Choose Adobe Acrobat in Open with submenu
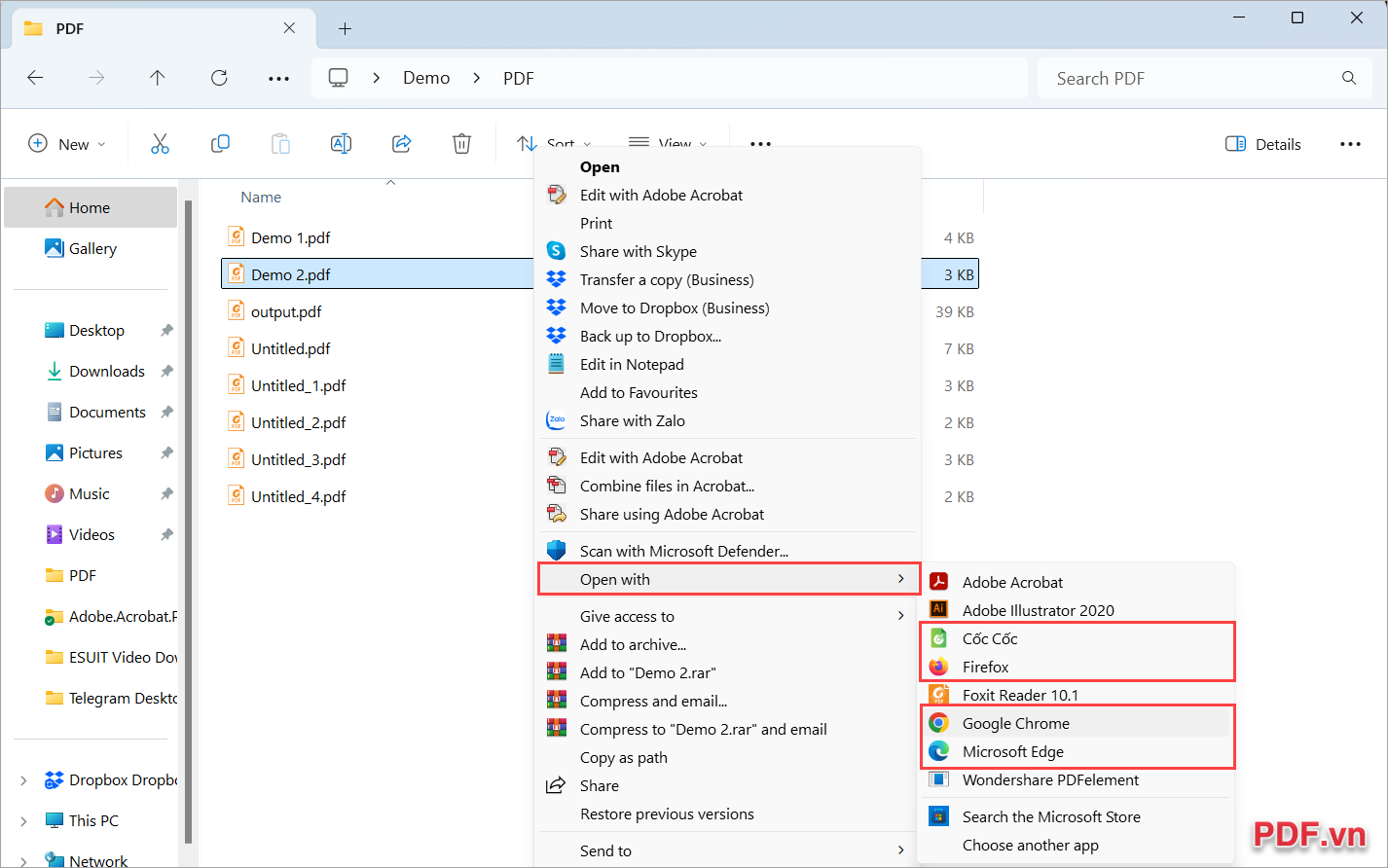This screenshot has height=868, width=1388. coord(1078,582)
